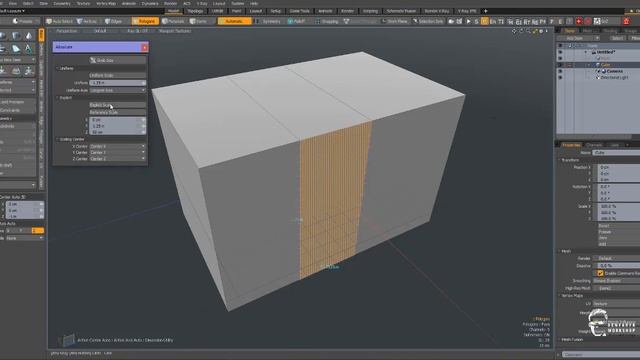The image size is (640, 360).
Task: Click the camera icon after Selection Sets
Action: (451, 21)
